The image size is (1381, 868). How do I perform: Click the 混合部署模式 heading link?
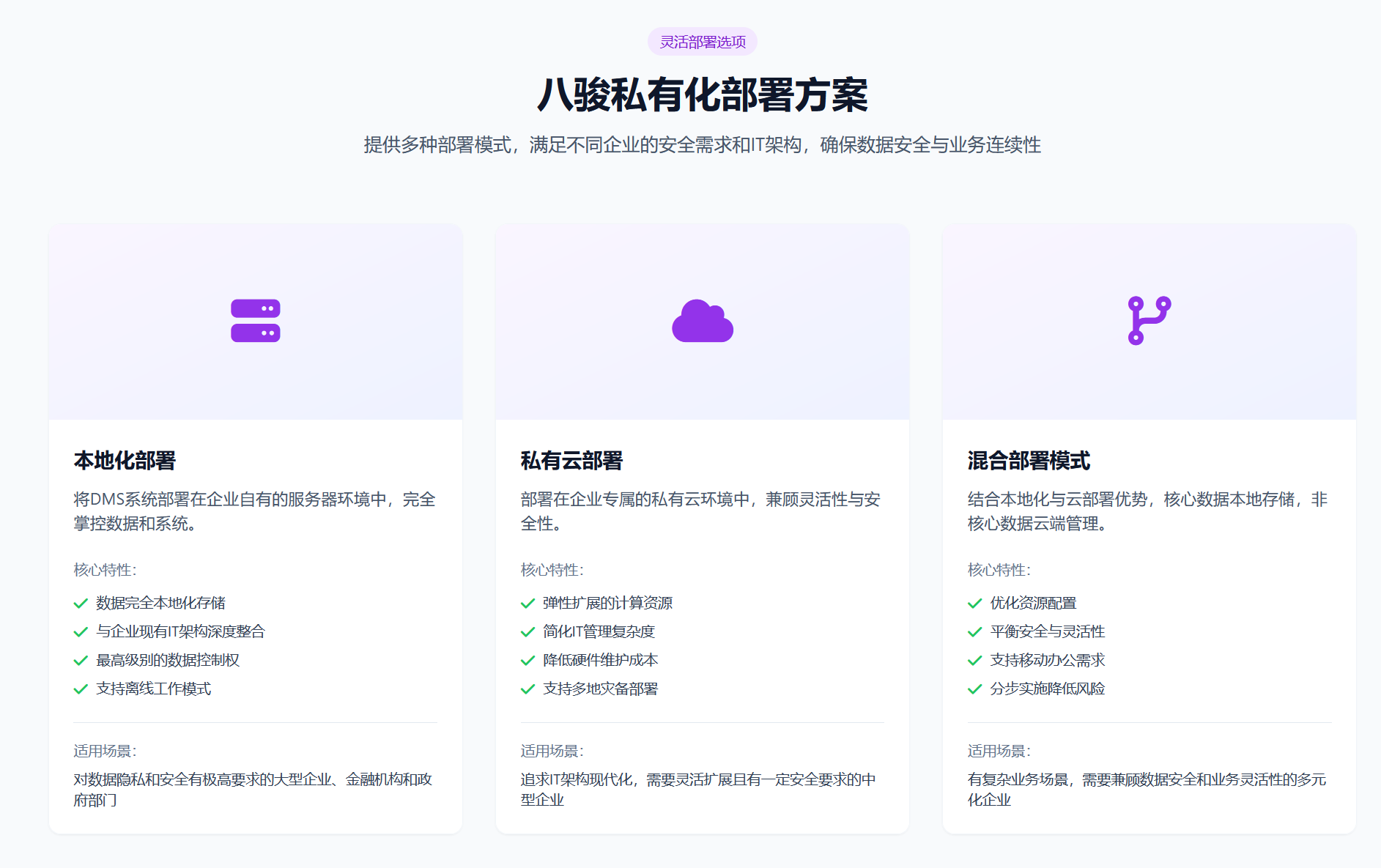[1029, 461]
